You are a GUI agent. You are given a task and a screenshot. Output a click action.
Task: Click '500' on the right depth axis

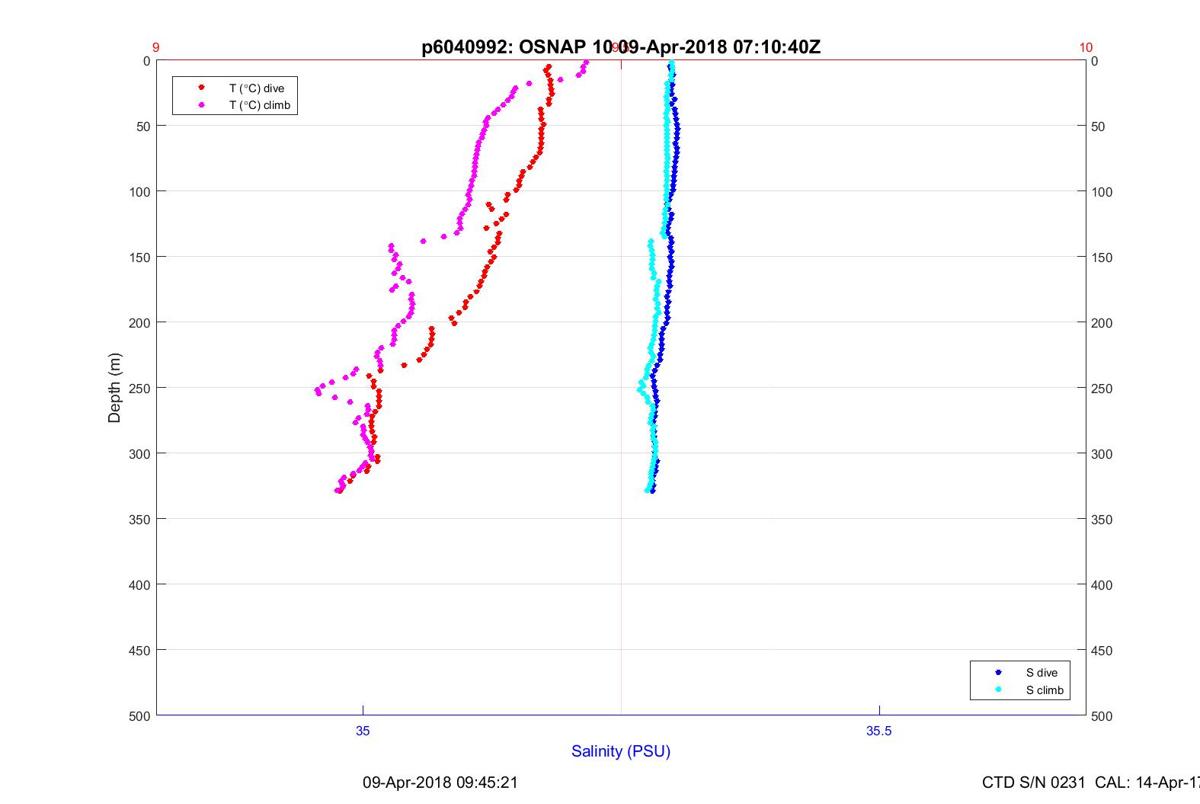coord(1102,716)
